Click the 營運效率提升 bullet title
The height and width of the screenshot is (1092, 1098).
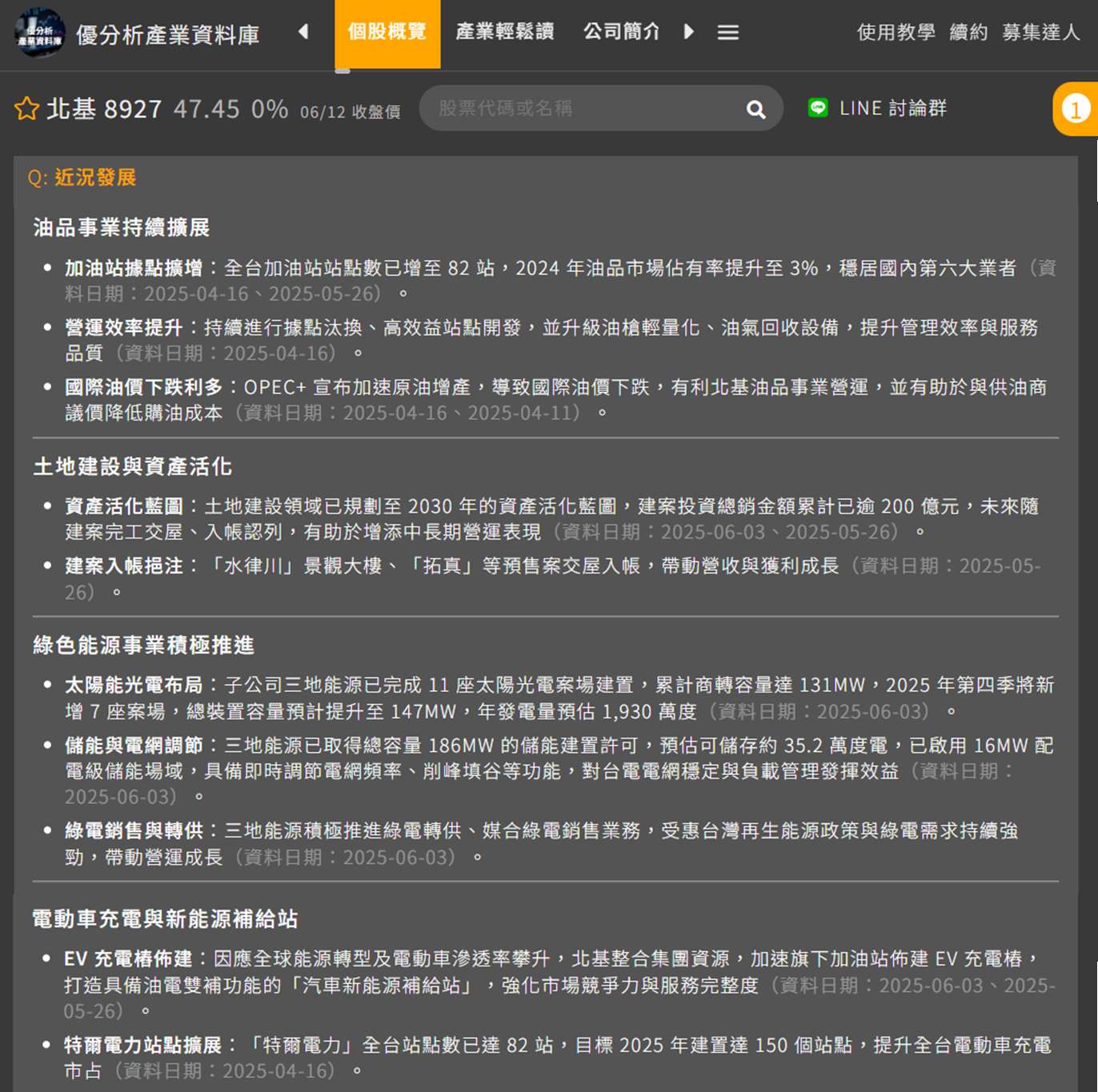click(124, 327)
